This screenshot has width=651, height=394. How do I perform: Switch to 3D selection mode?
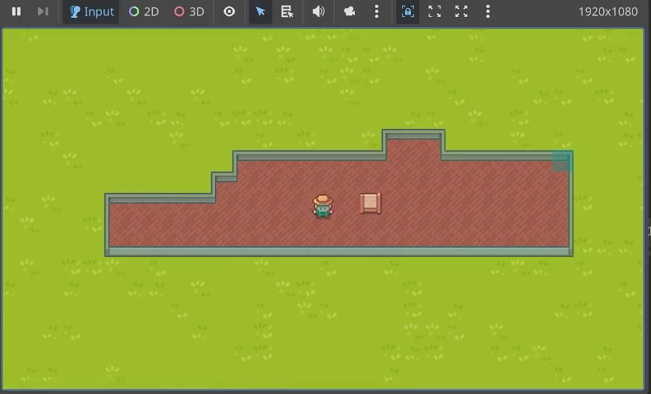pyautogui.click(x=189, y=11)
